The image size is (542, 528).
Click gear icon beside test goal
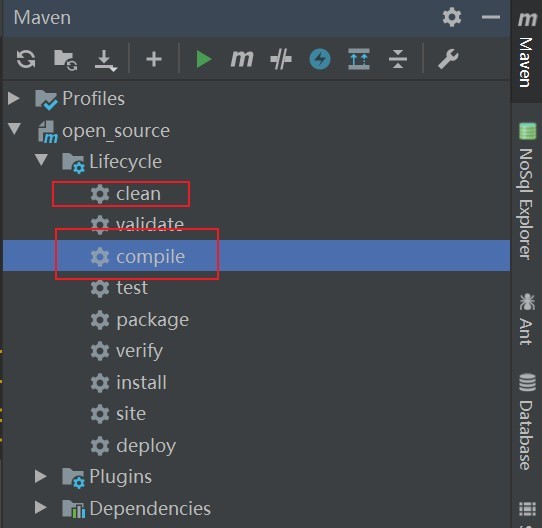click(x=100, y=288)
